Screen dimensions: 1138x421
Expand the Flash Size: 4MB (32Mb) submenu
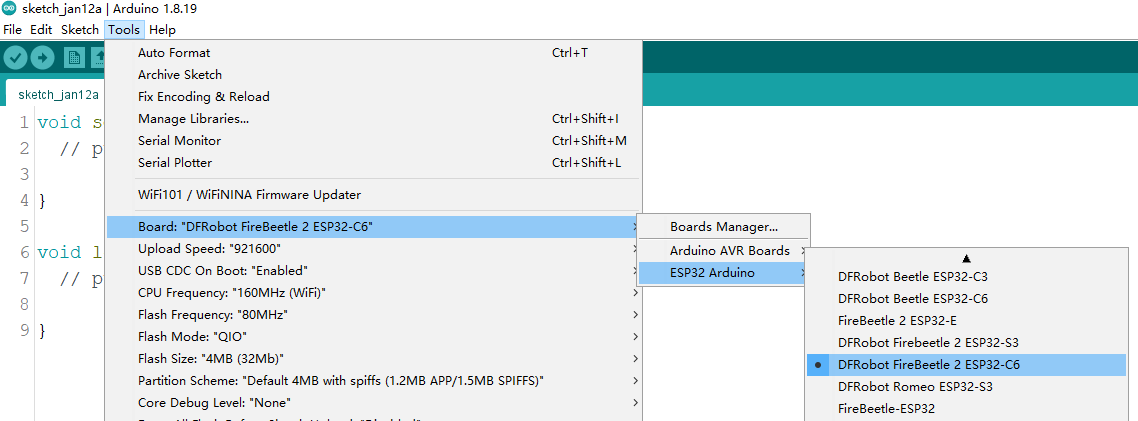coord(374,359)
